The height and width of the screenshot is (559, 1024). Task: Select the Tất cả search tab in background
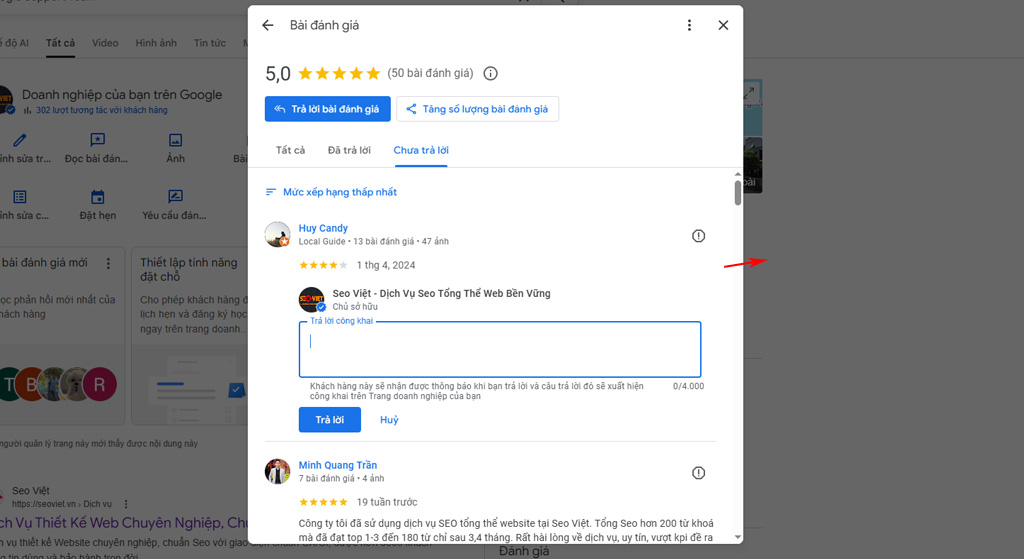[x=60, y=43]
